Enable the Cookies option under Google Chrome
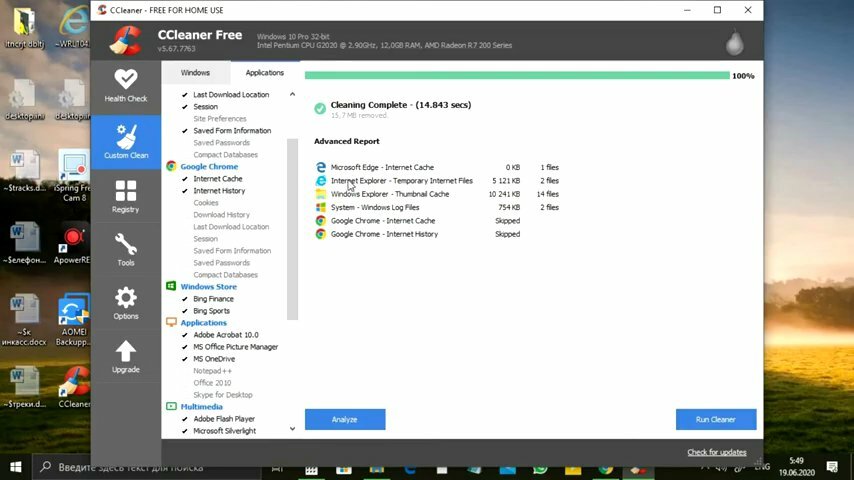The image size is (854, 480). (206, 203)
